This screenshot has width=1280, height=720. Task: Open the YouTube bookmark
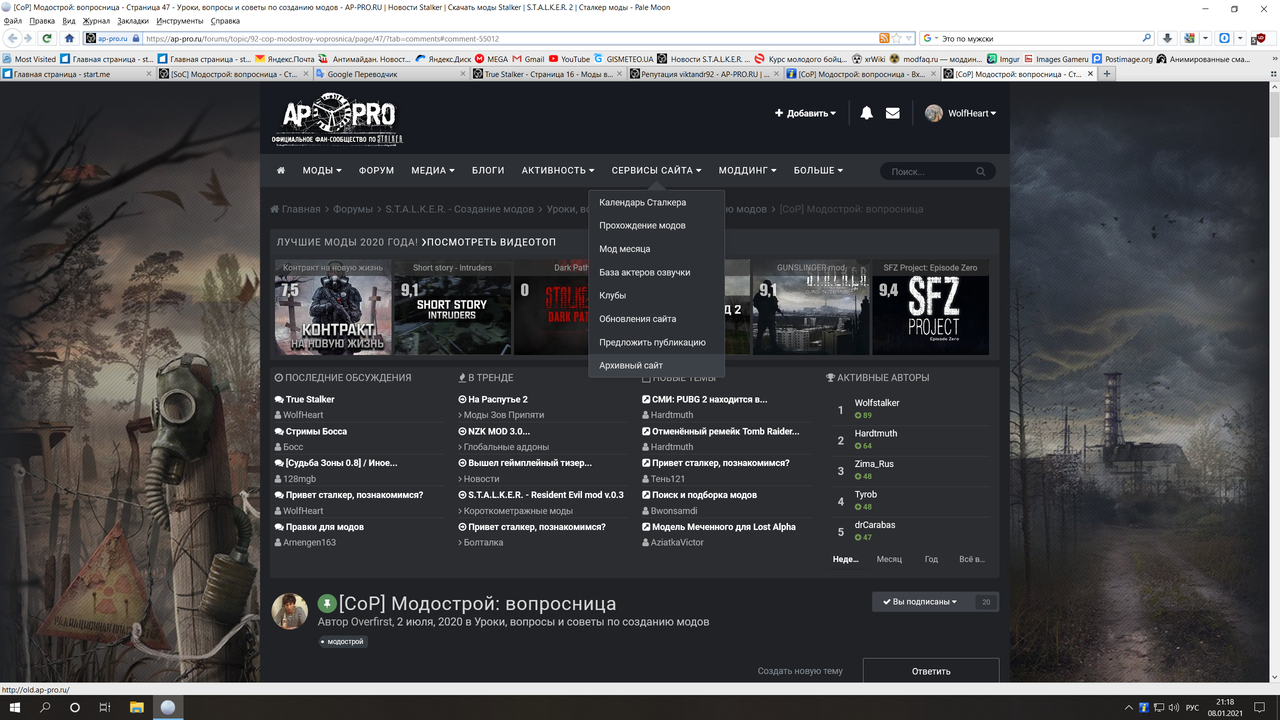coord(568,59)
